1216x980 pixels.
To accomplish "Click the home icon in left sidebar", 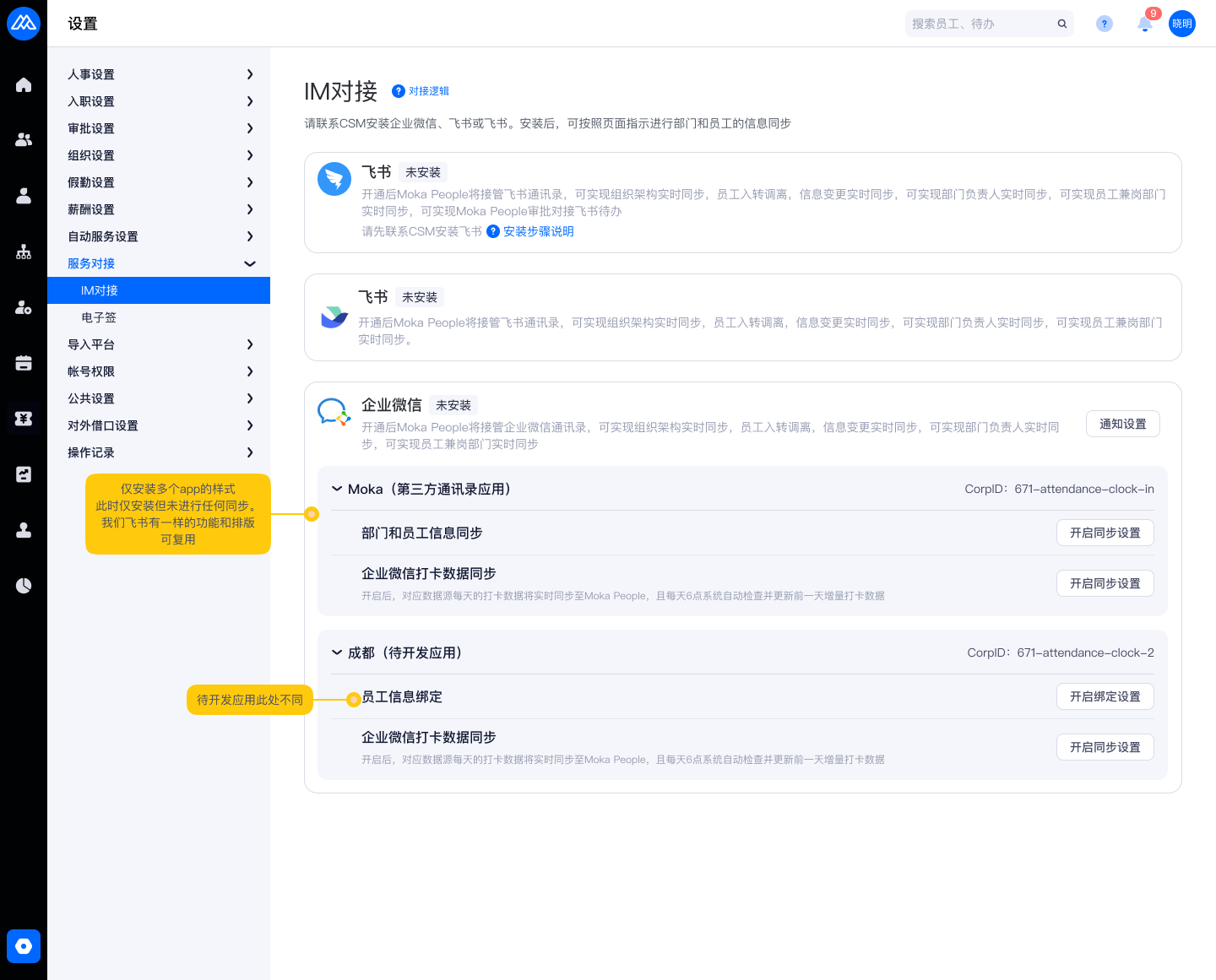I will tap(24, 84).
